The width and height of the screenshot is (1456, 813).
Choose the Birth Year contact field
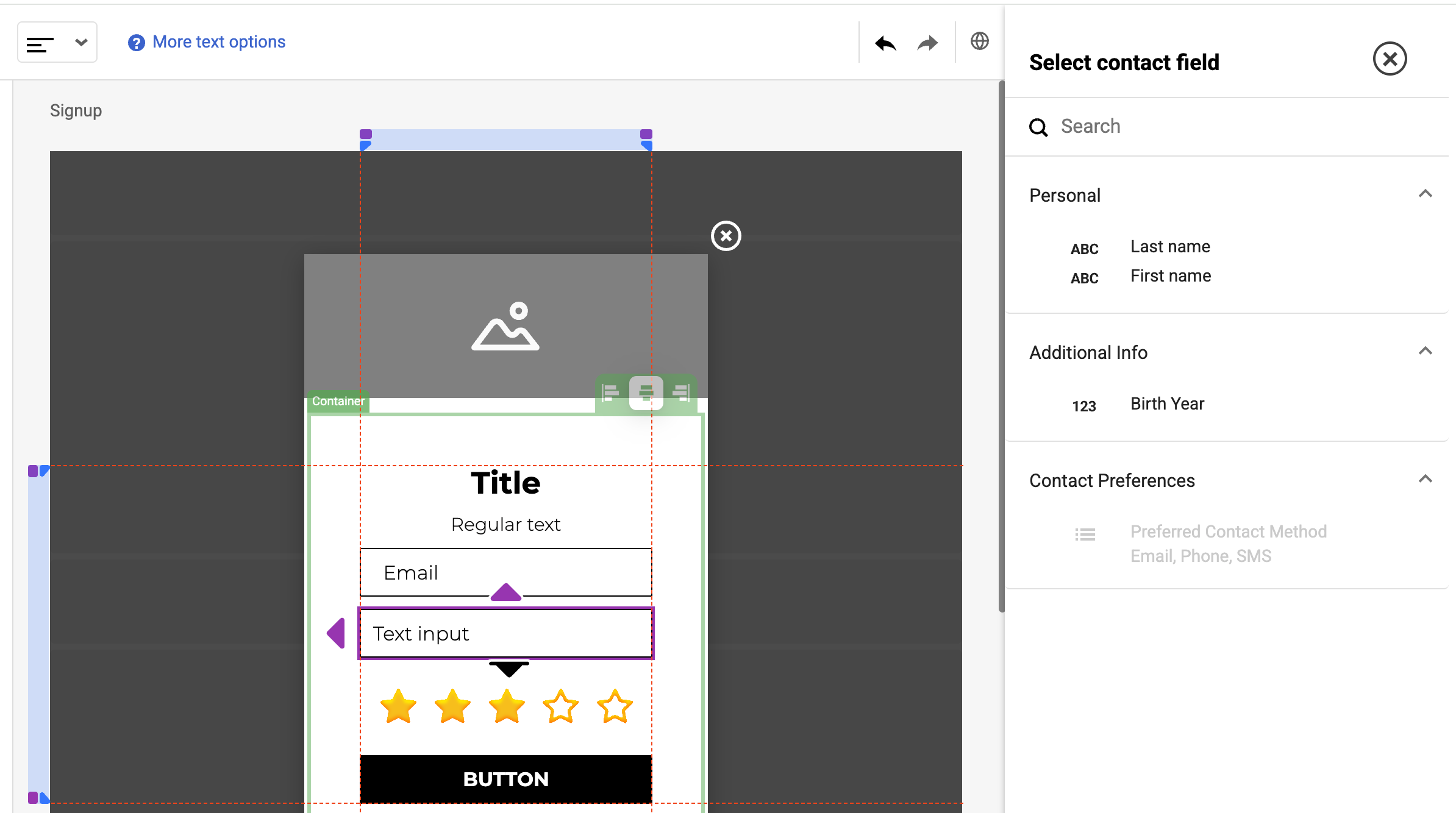(1167, 404)
